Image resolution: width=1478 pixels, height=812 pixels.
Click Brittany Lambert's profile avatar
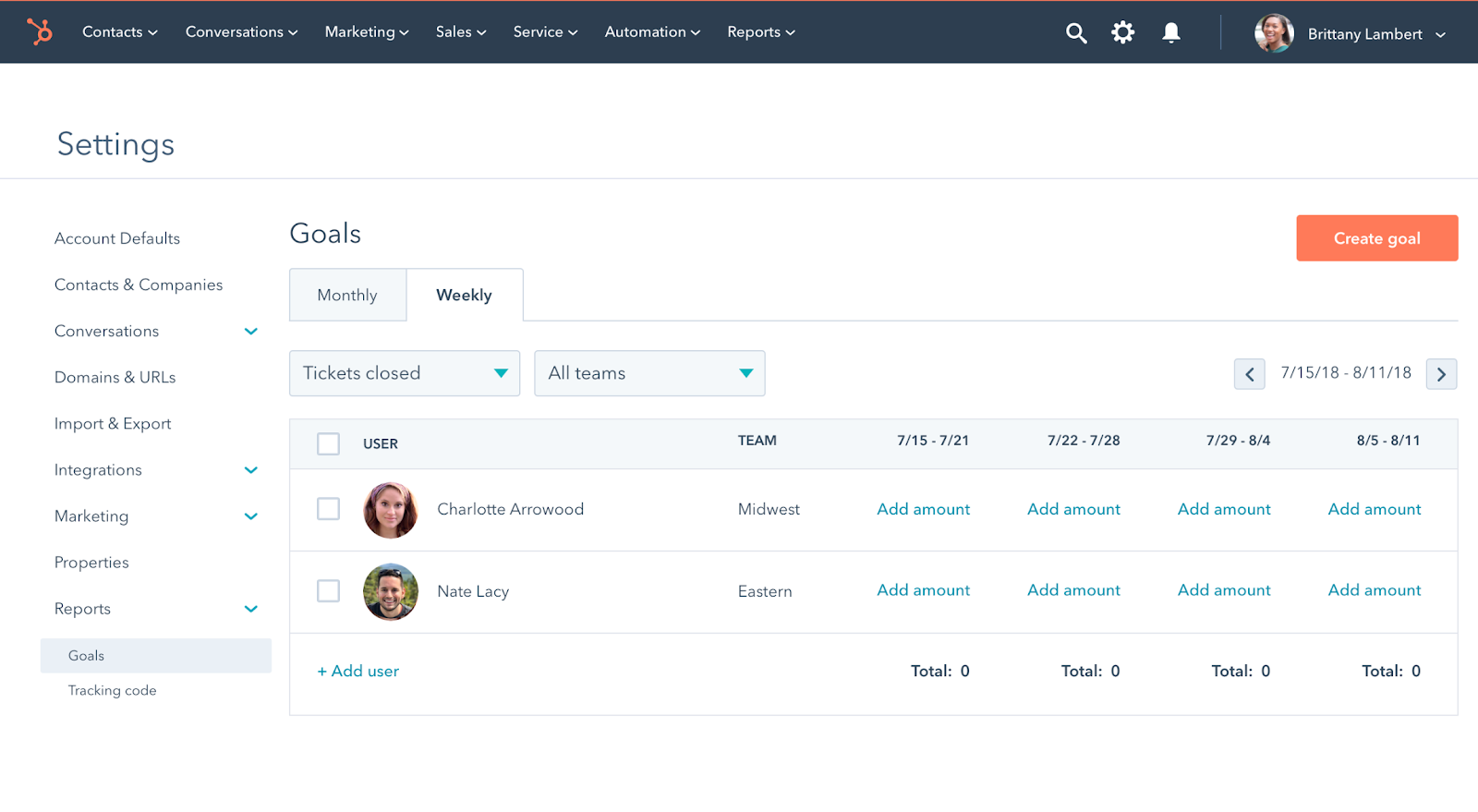coord(1274,33)
